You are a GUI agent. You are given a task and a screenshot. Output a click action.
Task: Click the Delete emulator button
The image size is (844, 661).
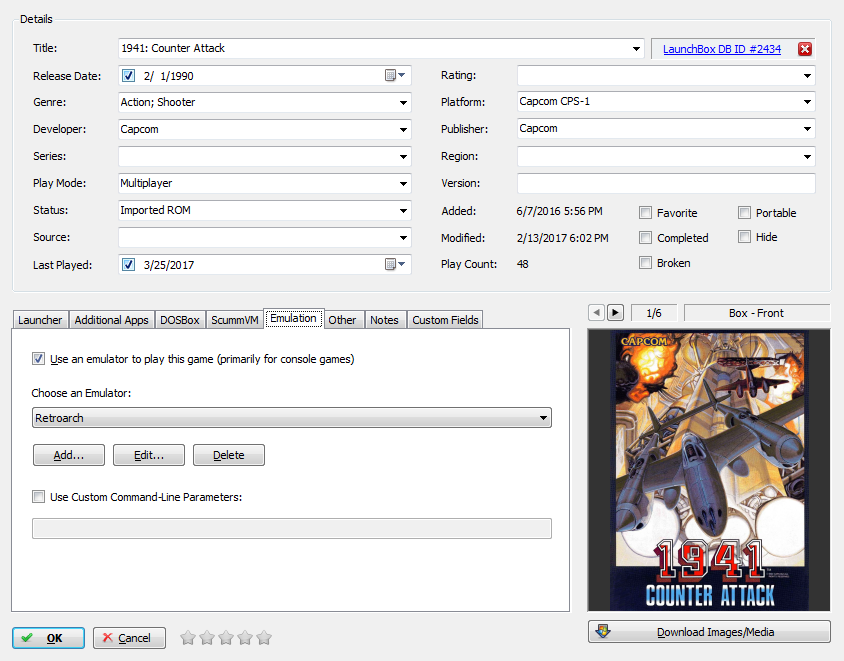(x=229, y=455)
